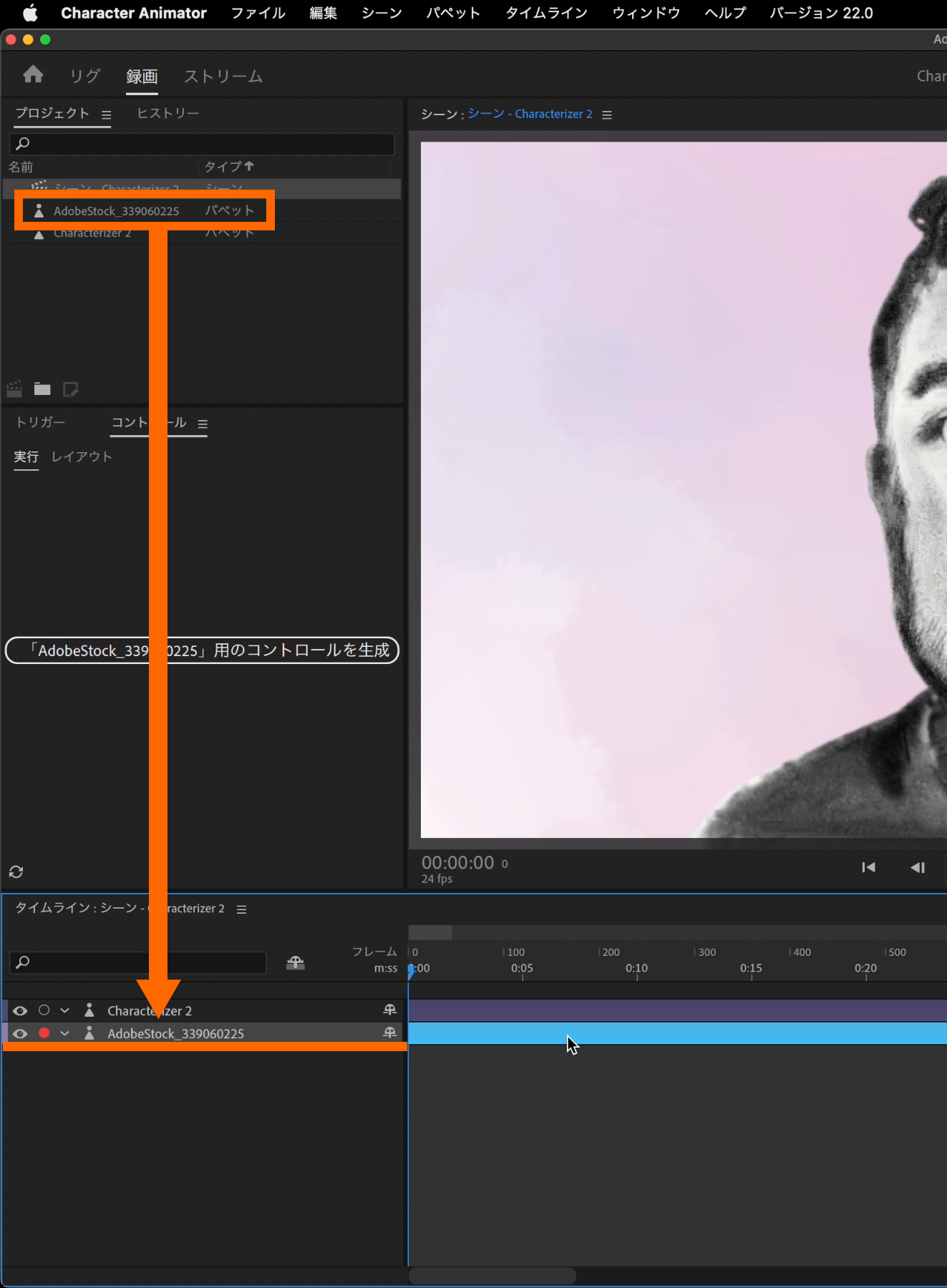
Task: Click the timeline playhead at 0:00
Action: click(411, 970)
